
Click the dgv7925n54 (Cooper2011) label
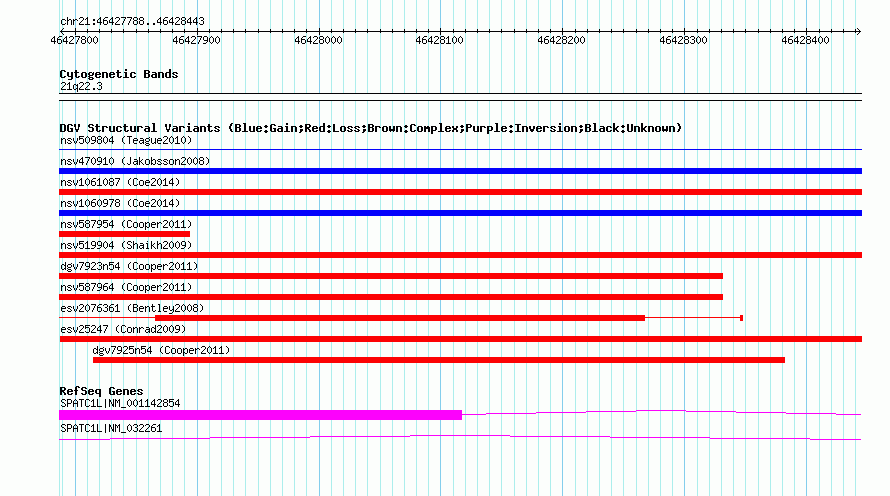(x=161, y=350)
